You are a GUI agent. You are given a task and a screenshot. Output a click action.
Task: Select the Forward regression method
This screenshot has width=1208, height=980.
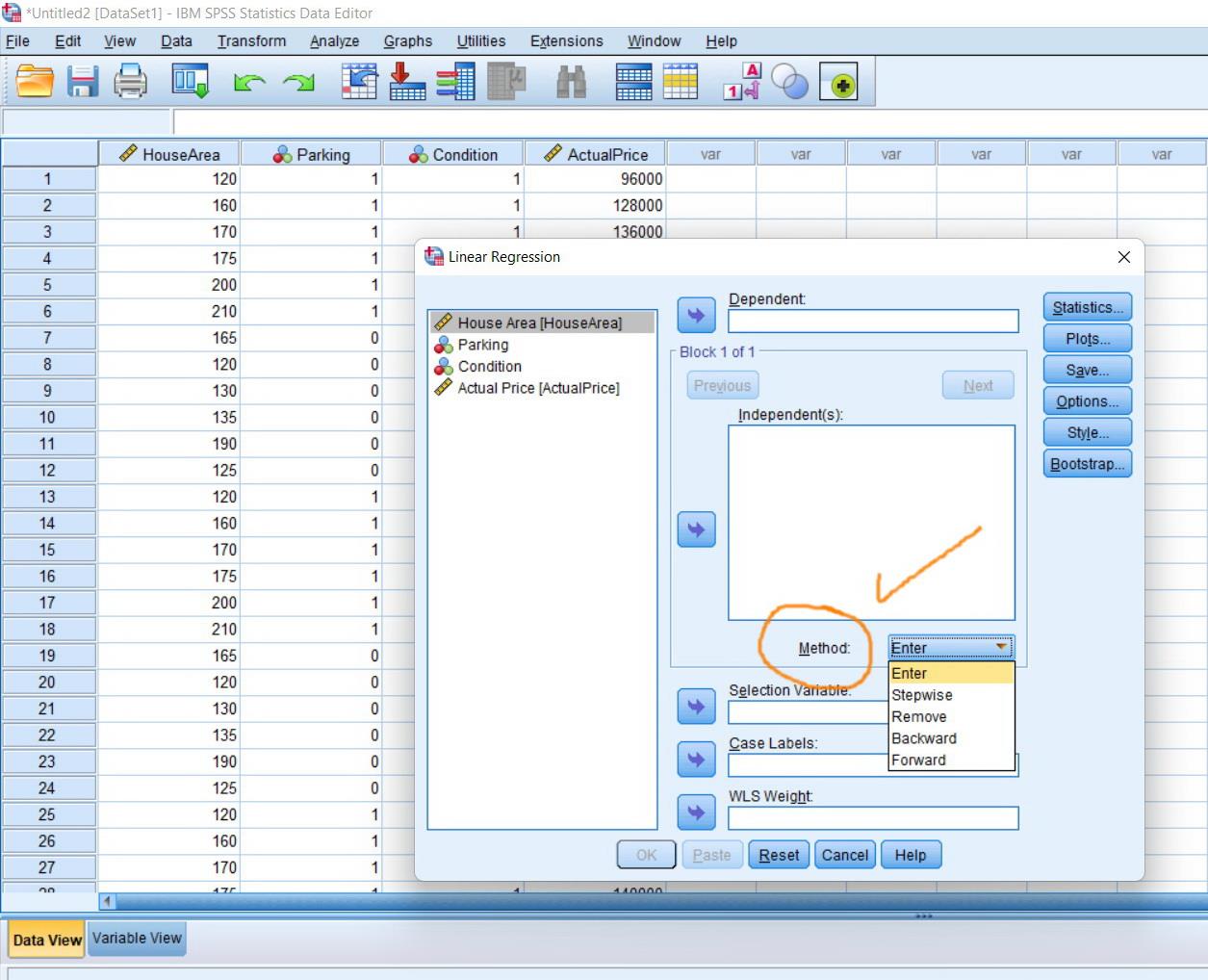click(x=917, y=760)
